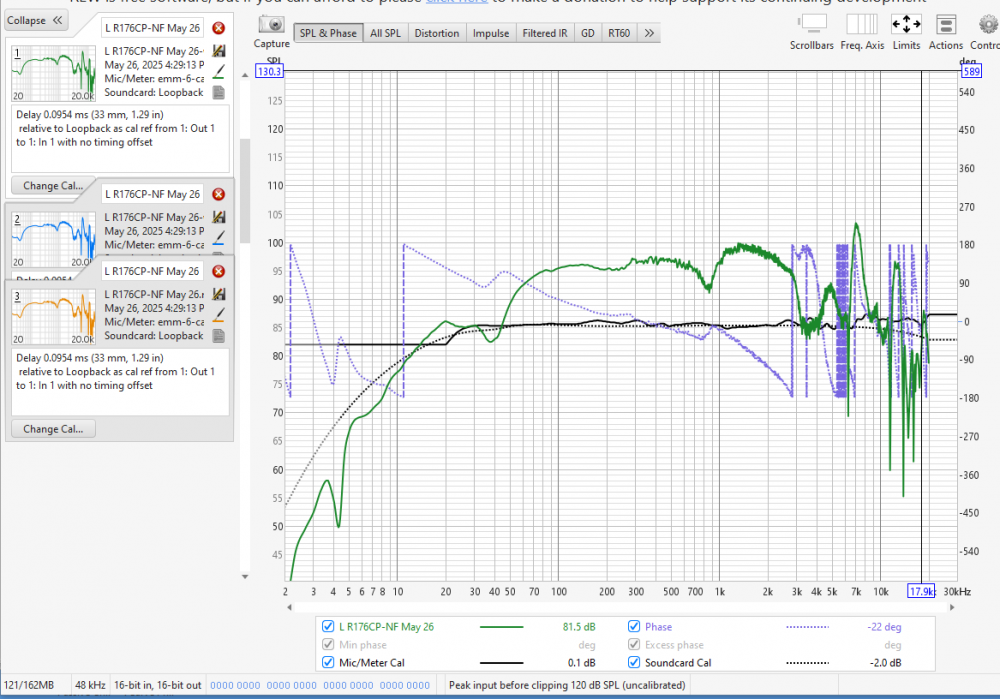Open graph Controls gear icon
This screenshot has width=1000, height=699.
tap(984, 25)
